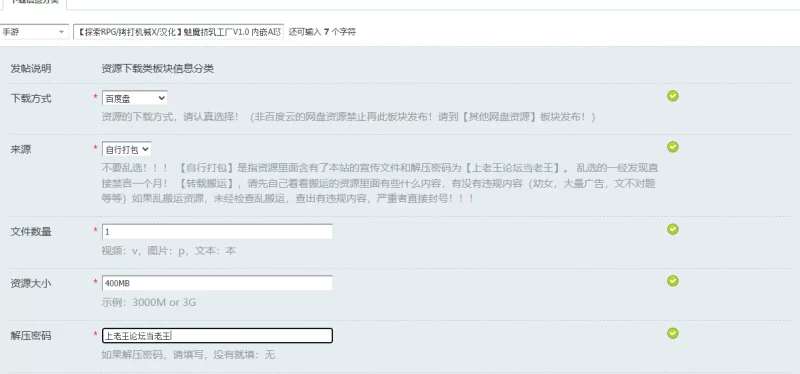Click the 不要乱选 warning paragraph
Screen dimensions: 800x374
380,183
